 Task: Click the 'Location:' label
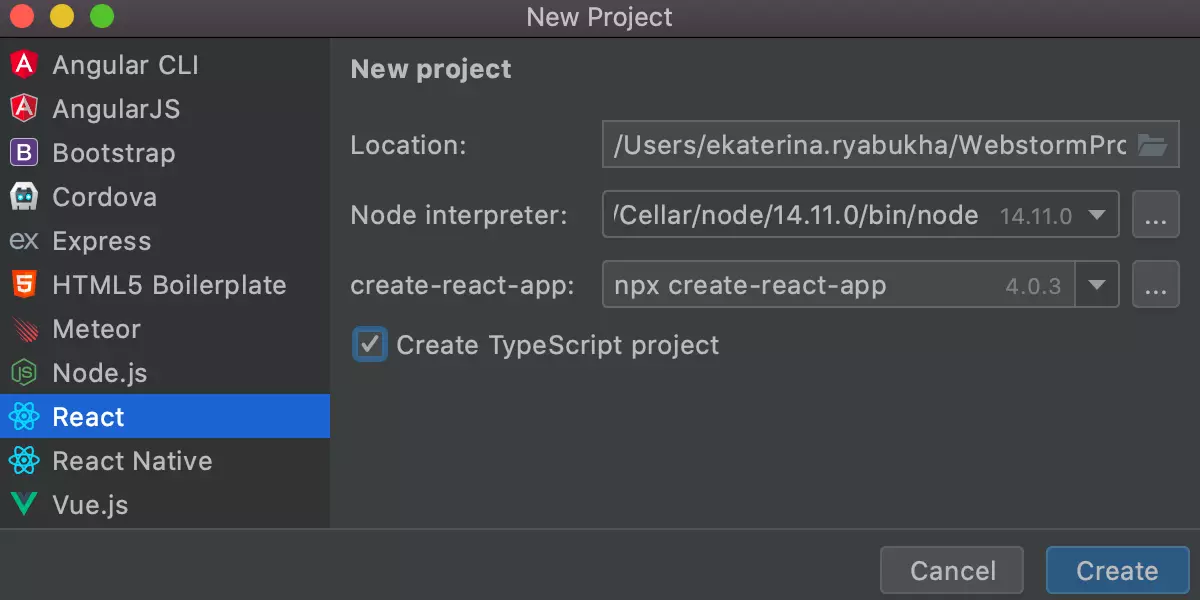click(409, 146)
